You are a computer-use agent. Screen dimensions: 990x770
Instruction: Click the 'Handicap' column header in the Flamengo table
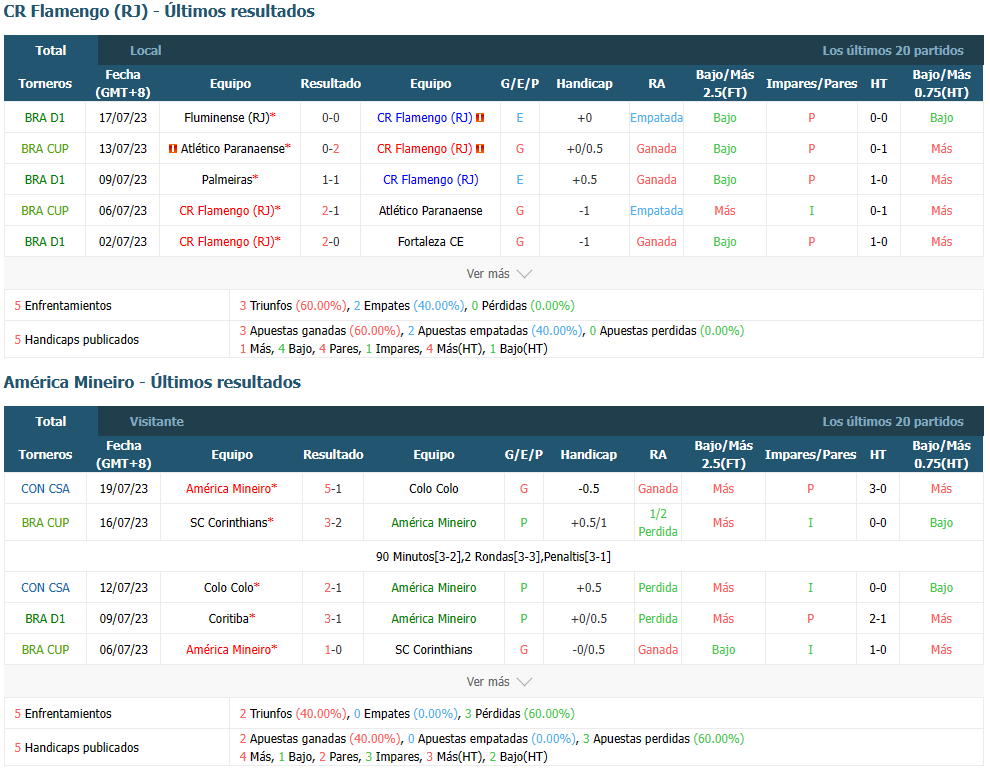click(x=585, y=83)
